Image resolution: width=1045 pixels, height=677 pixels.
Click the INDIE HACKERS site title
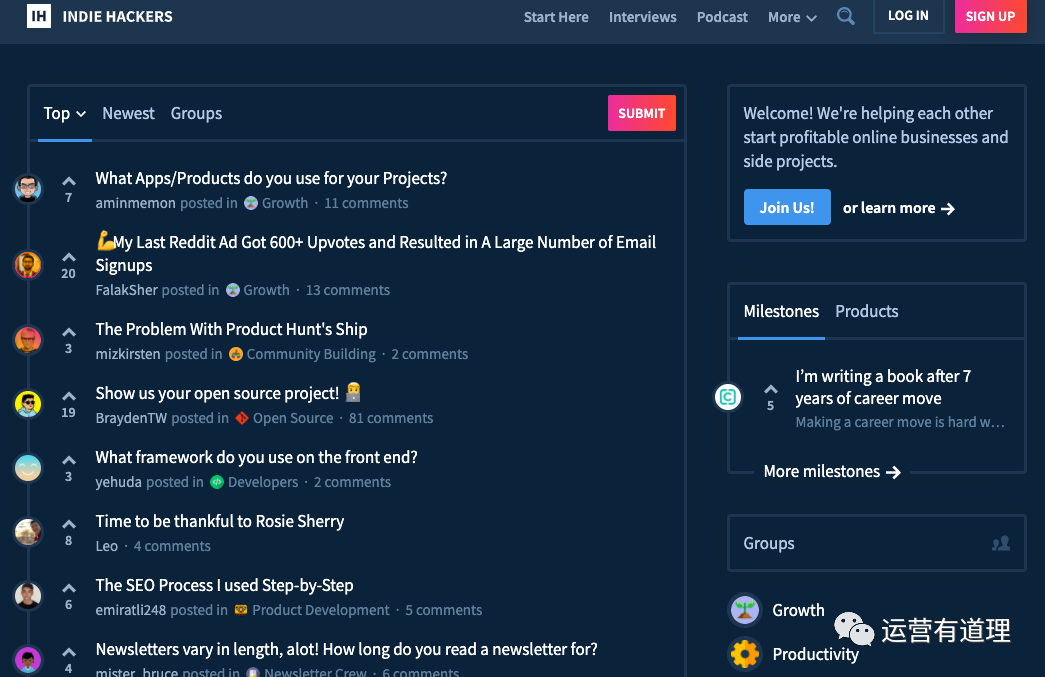click(117, 17)
